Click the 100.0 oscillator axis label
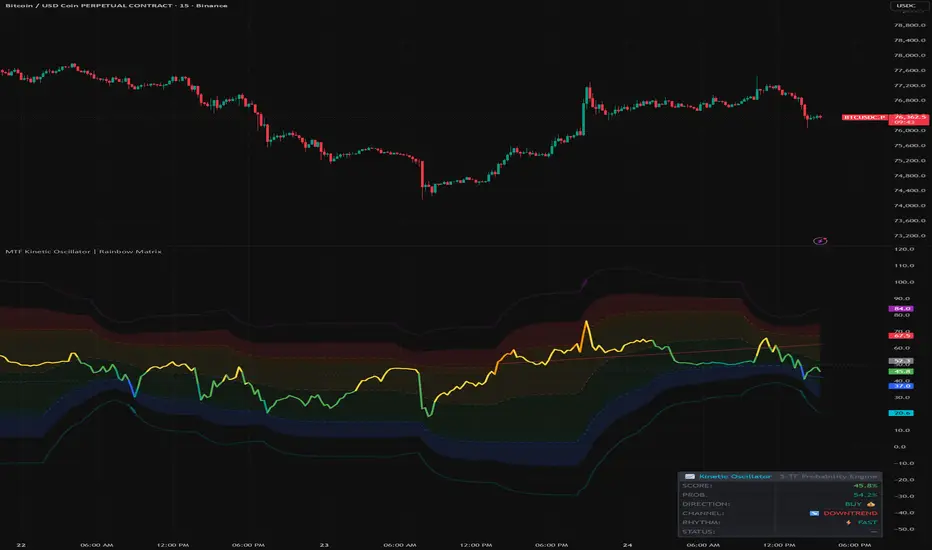 tap(903, 282)
